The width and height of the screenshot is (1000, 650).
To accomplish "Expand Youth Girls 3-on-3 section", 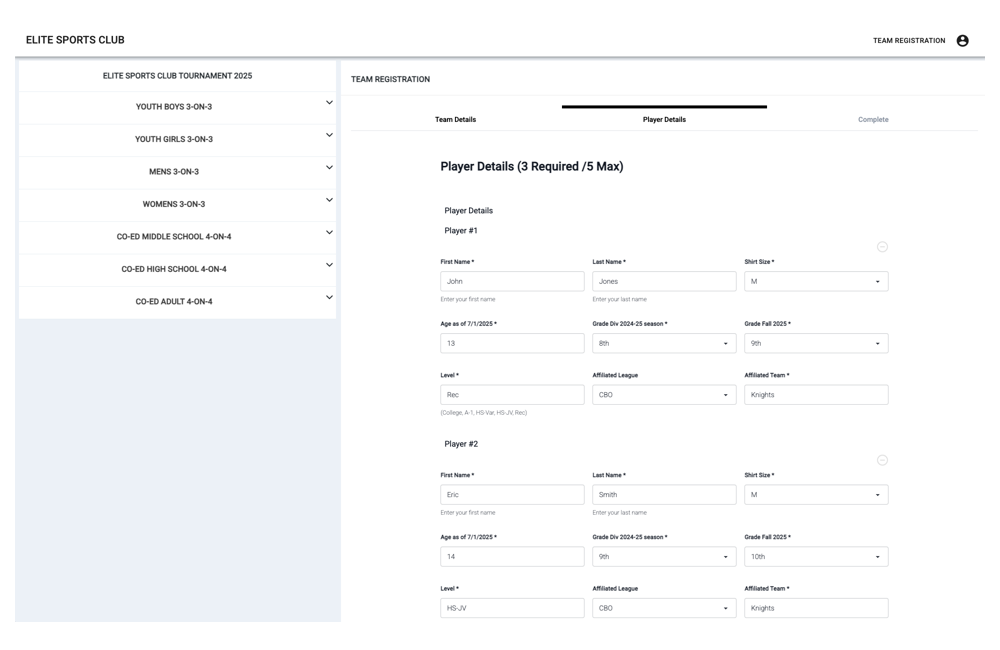I will click(x=329, y=136).
